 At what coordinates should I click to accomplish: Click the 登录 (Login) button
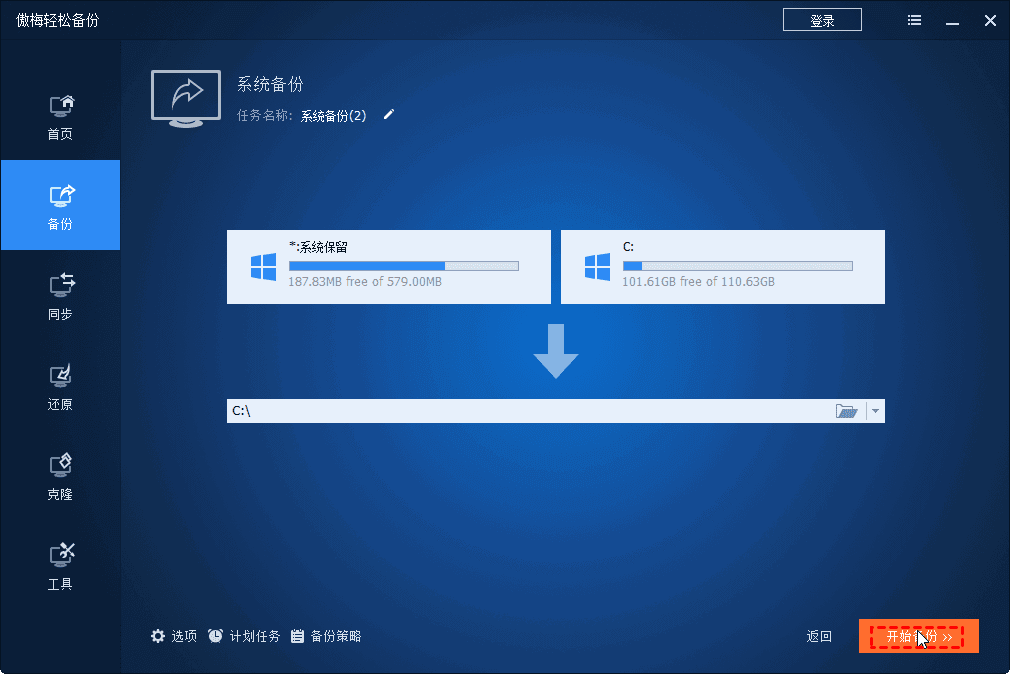coord(822,19)
